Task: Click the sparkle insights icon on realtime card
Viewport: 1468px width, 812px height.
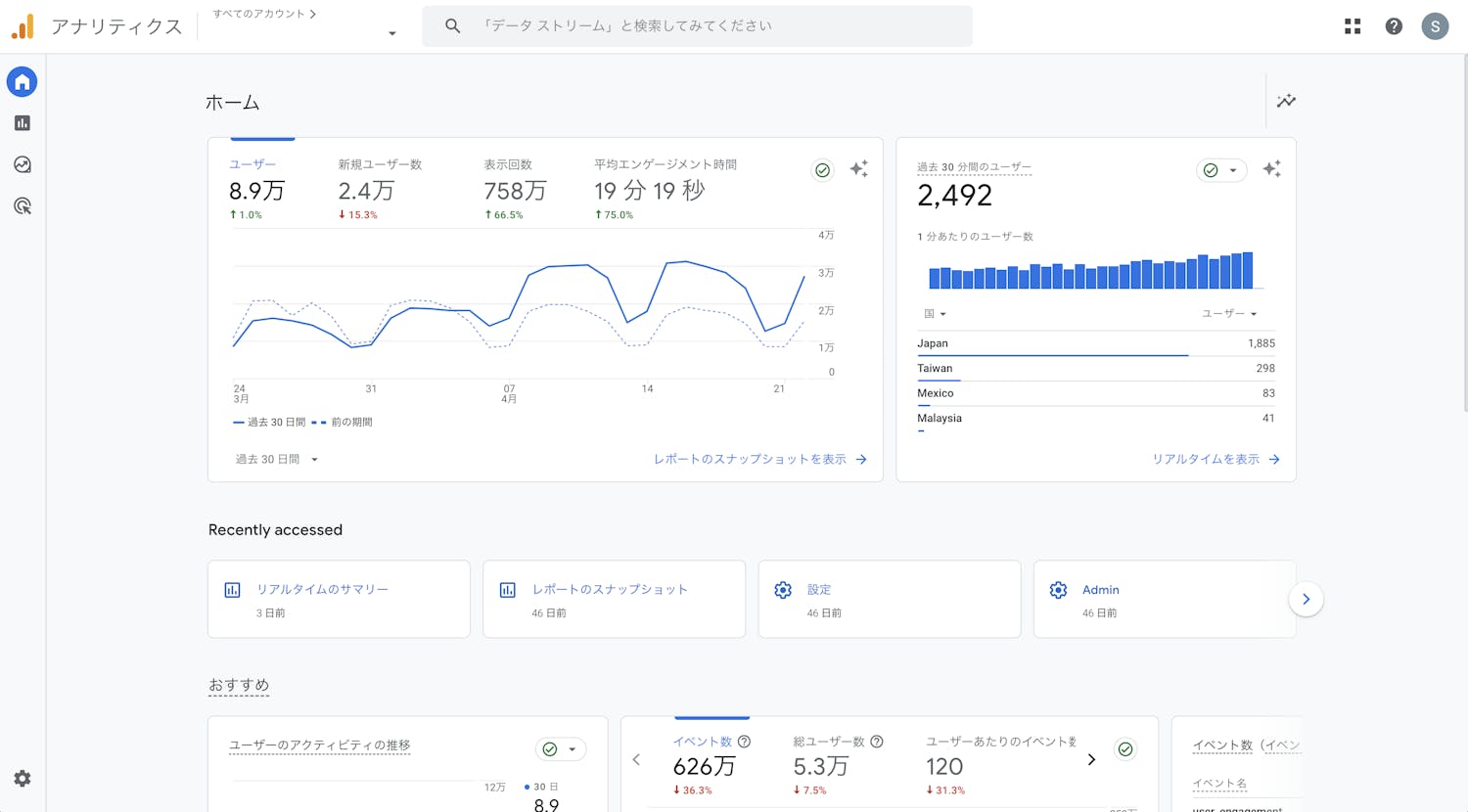Action: pos(1271,169)
